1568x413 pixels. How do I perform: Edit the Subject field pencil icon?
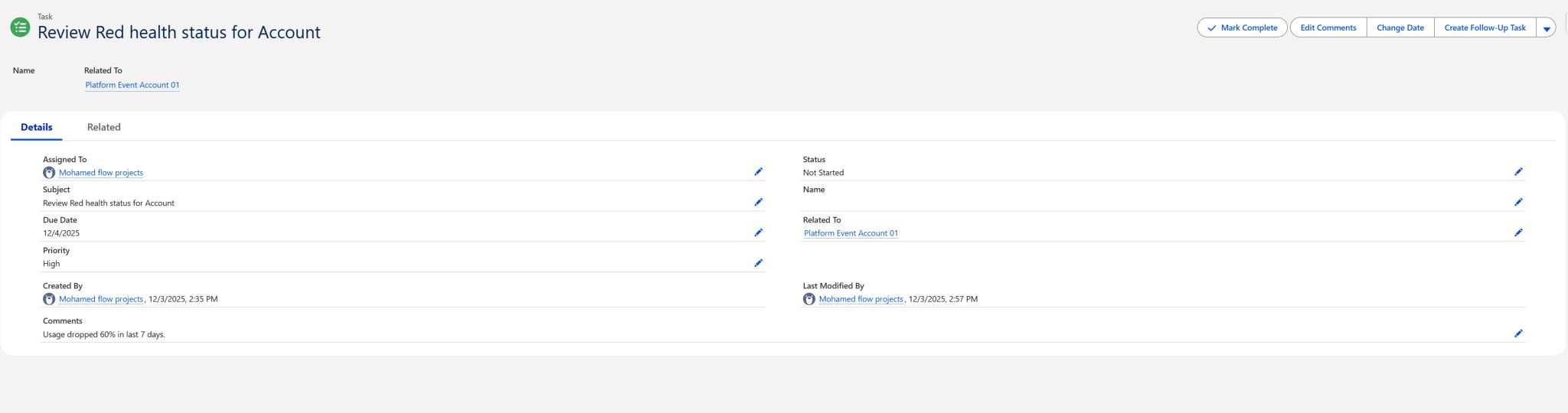758,203
